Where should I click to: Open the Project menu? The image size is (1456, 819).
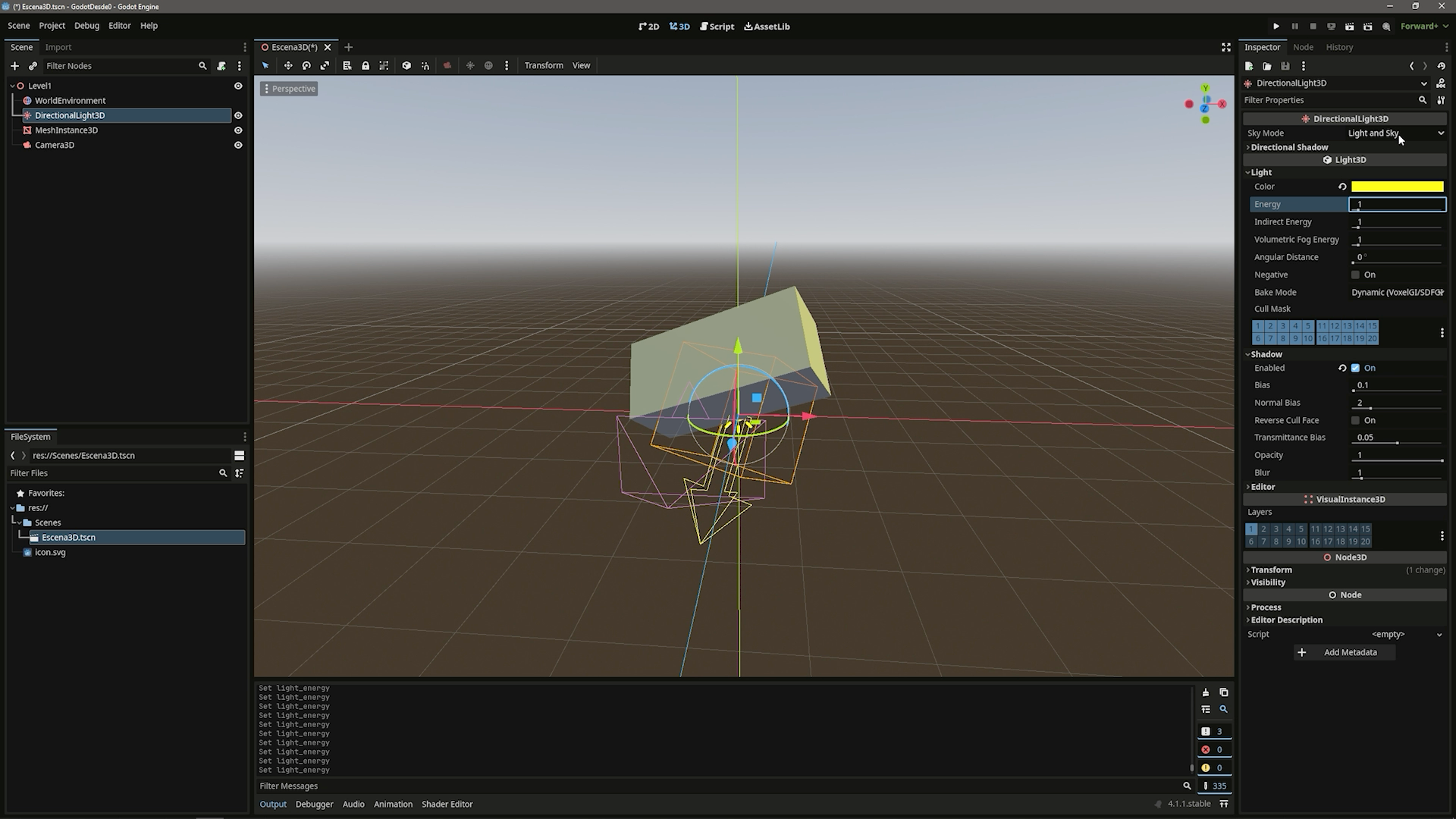[52, 26]
